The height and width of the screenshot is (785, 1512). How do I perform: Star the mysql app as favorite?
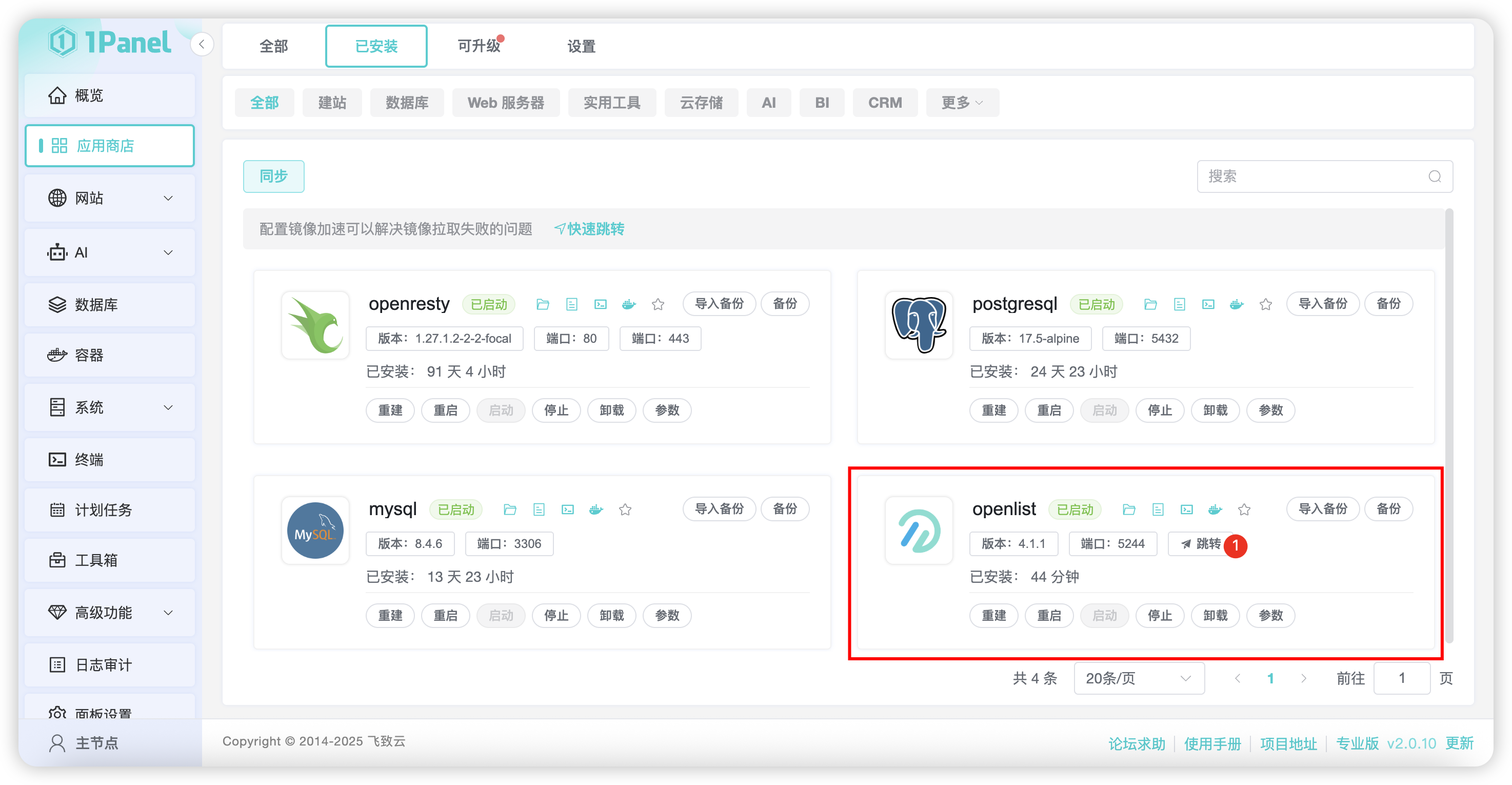[625, 509]
